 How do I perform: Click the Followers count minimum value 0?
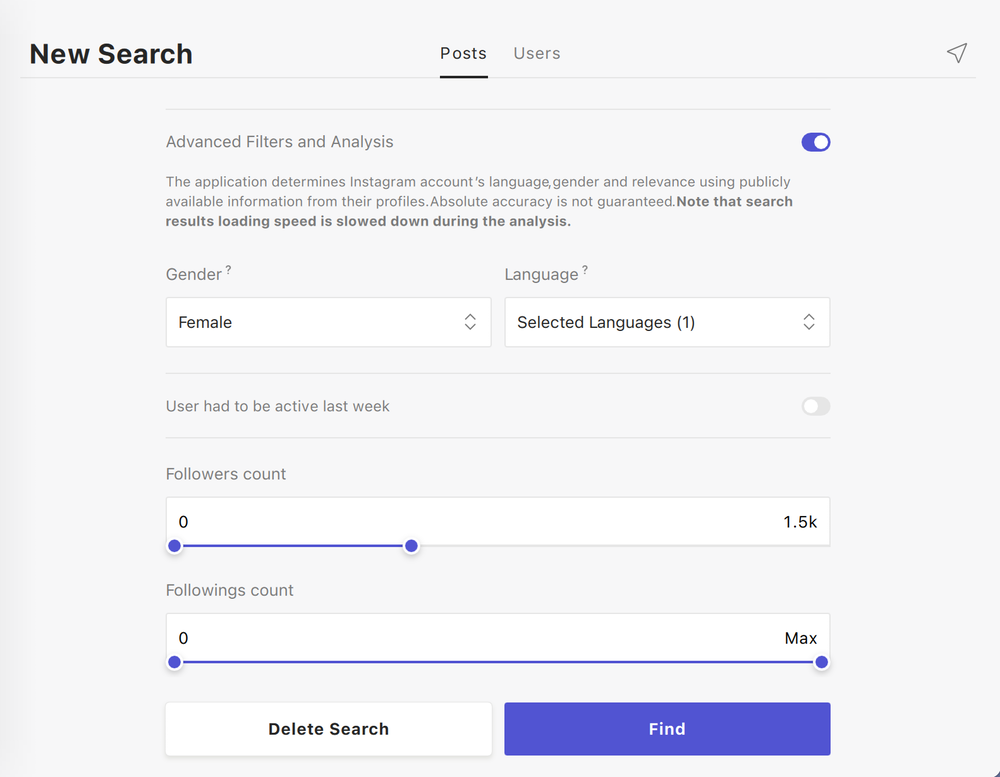point(184,522)
